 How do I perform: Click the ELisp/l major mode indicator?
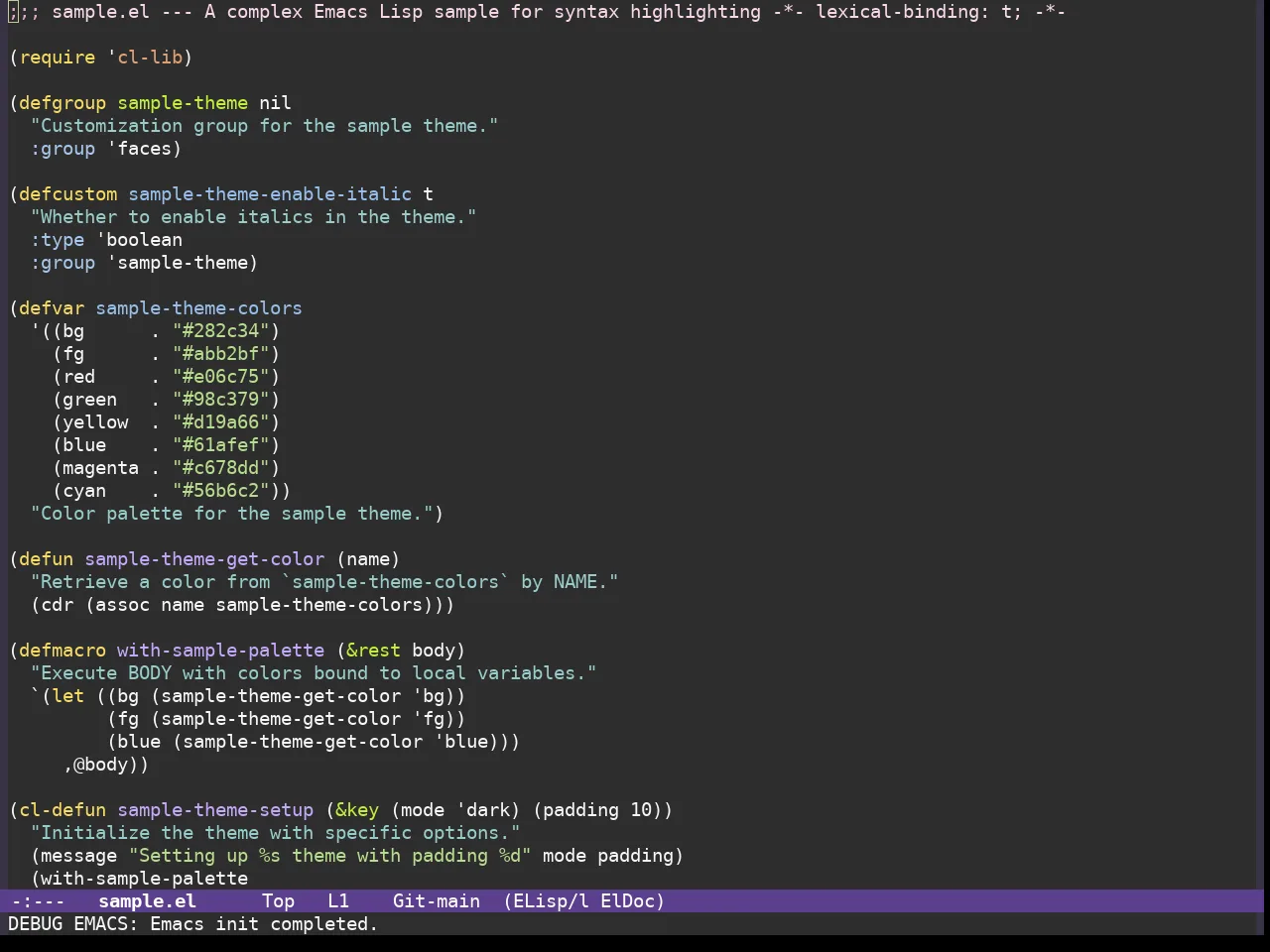pos(546,900)
